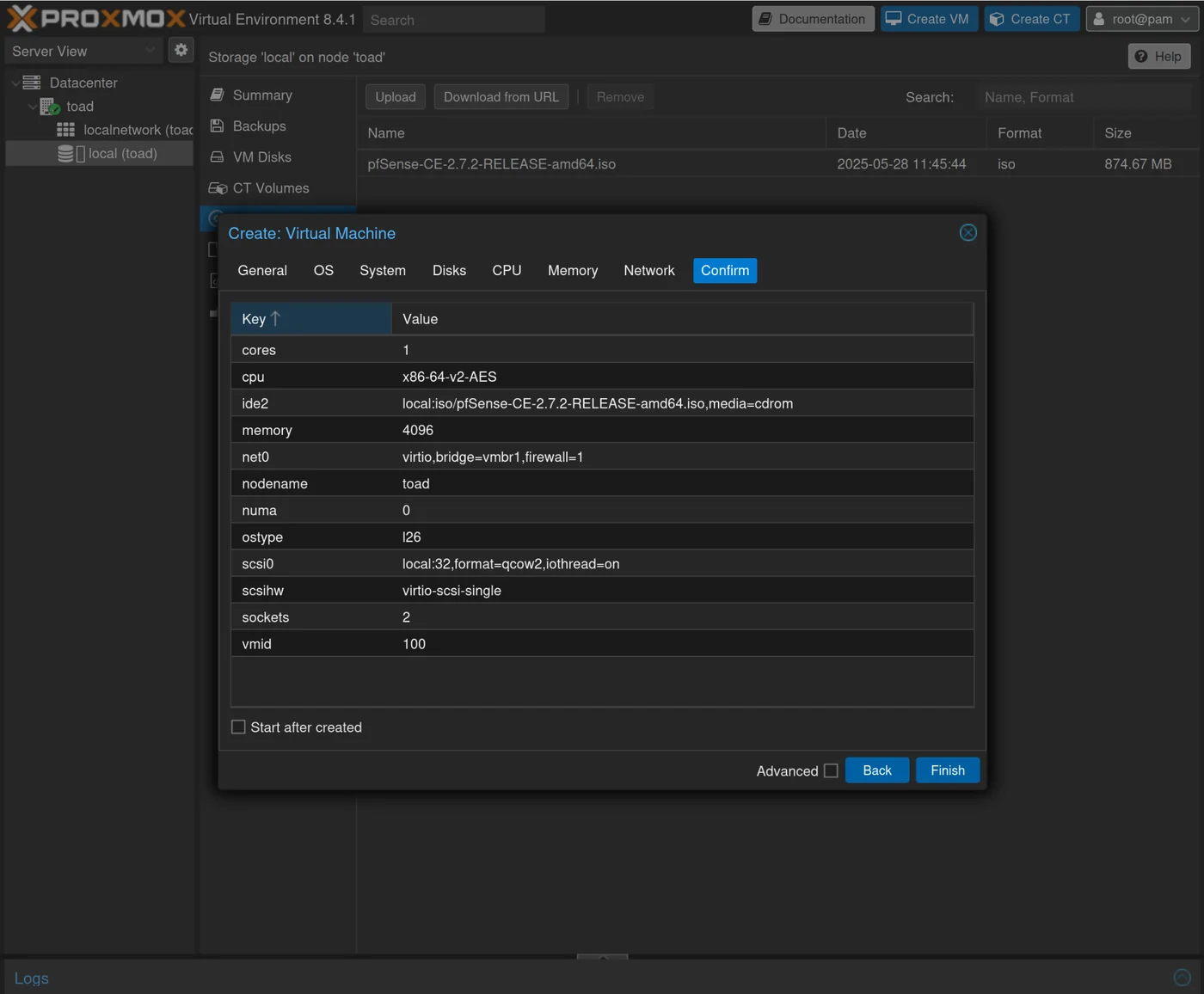Image resolution: width=1204 pixels, height=994 pixels.
Task: Switch to the Network tab
Action: tap(649, 270)
